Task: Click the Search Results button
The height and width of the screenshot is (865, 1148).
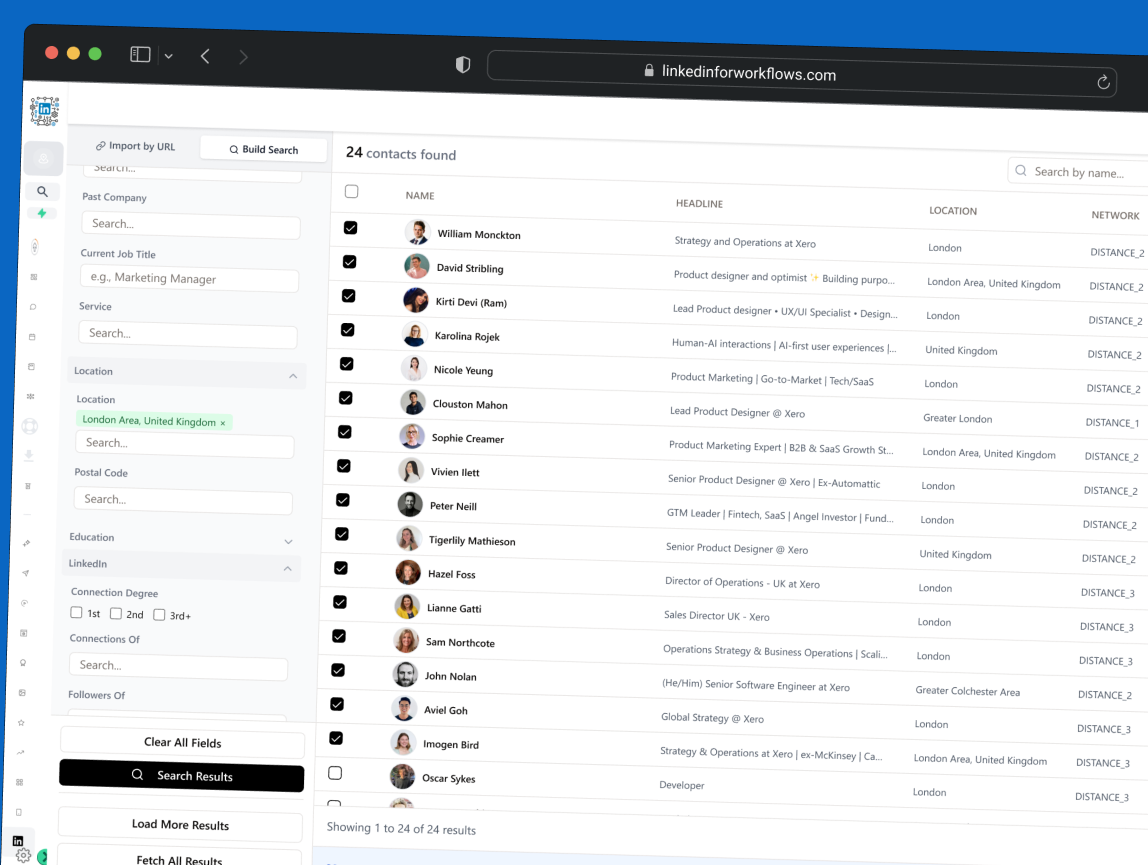Action: [181, 777]
